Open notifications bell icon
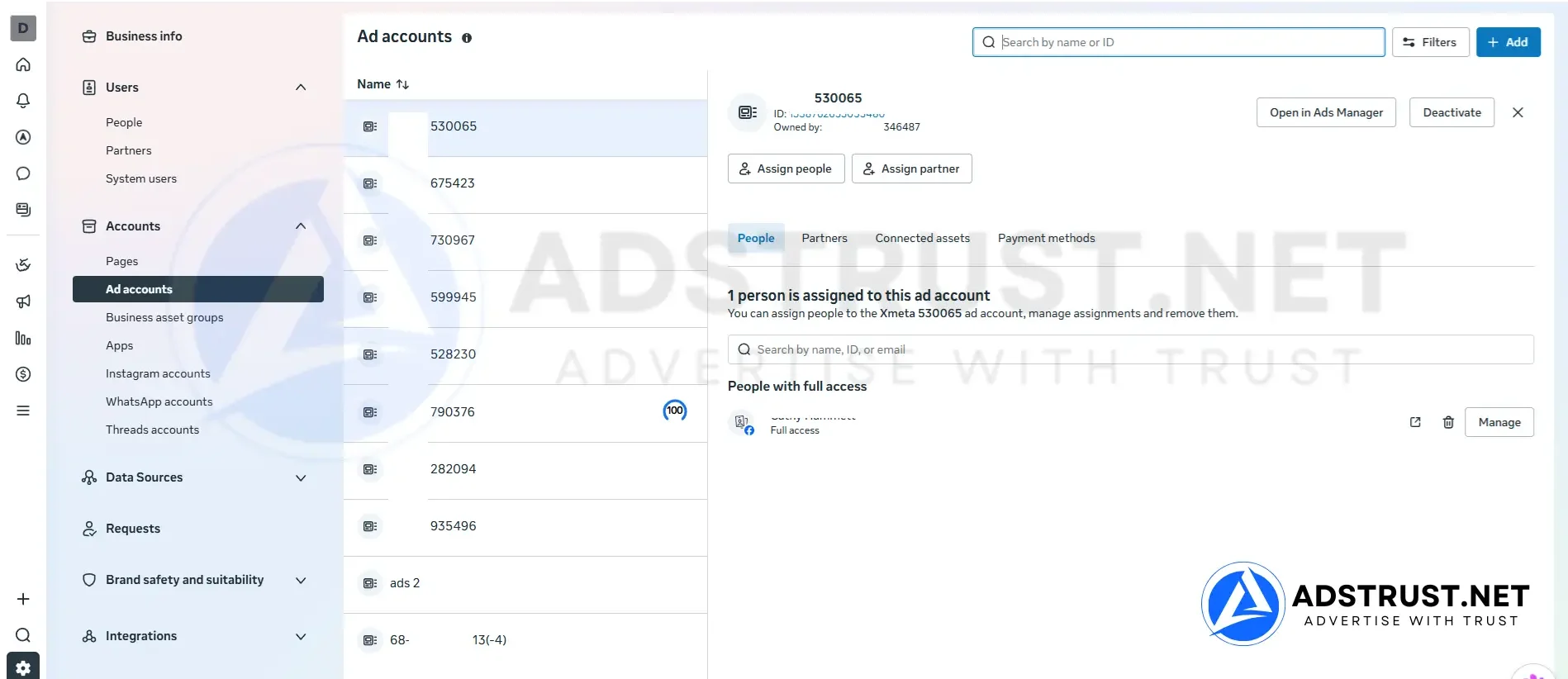1568x679 pixels. pos(23,101)
